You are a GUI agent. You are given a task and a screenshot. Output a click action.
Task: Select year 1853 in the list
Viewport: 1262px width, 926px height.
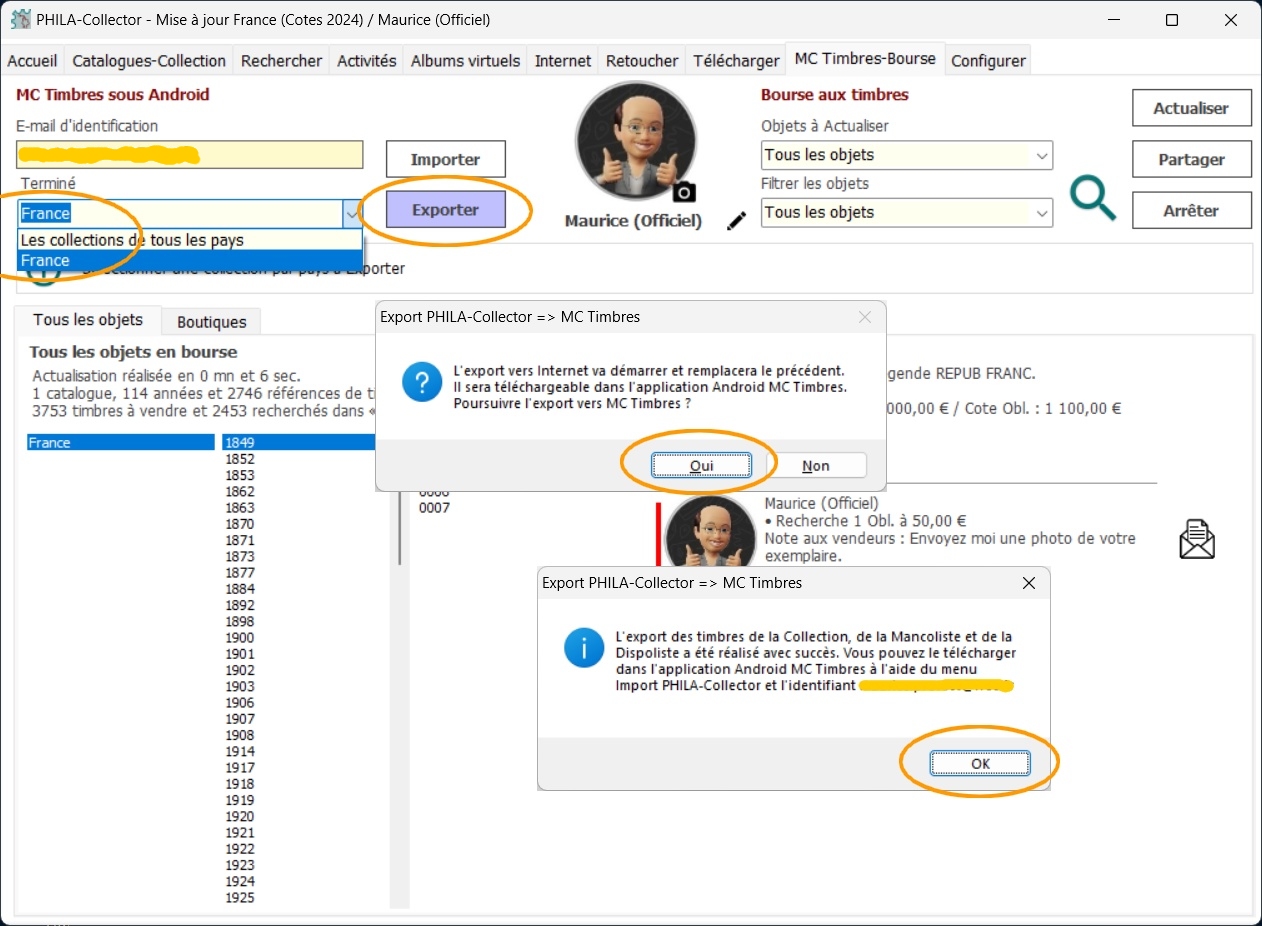pos(240,475)
